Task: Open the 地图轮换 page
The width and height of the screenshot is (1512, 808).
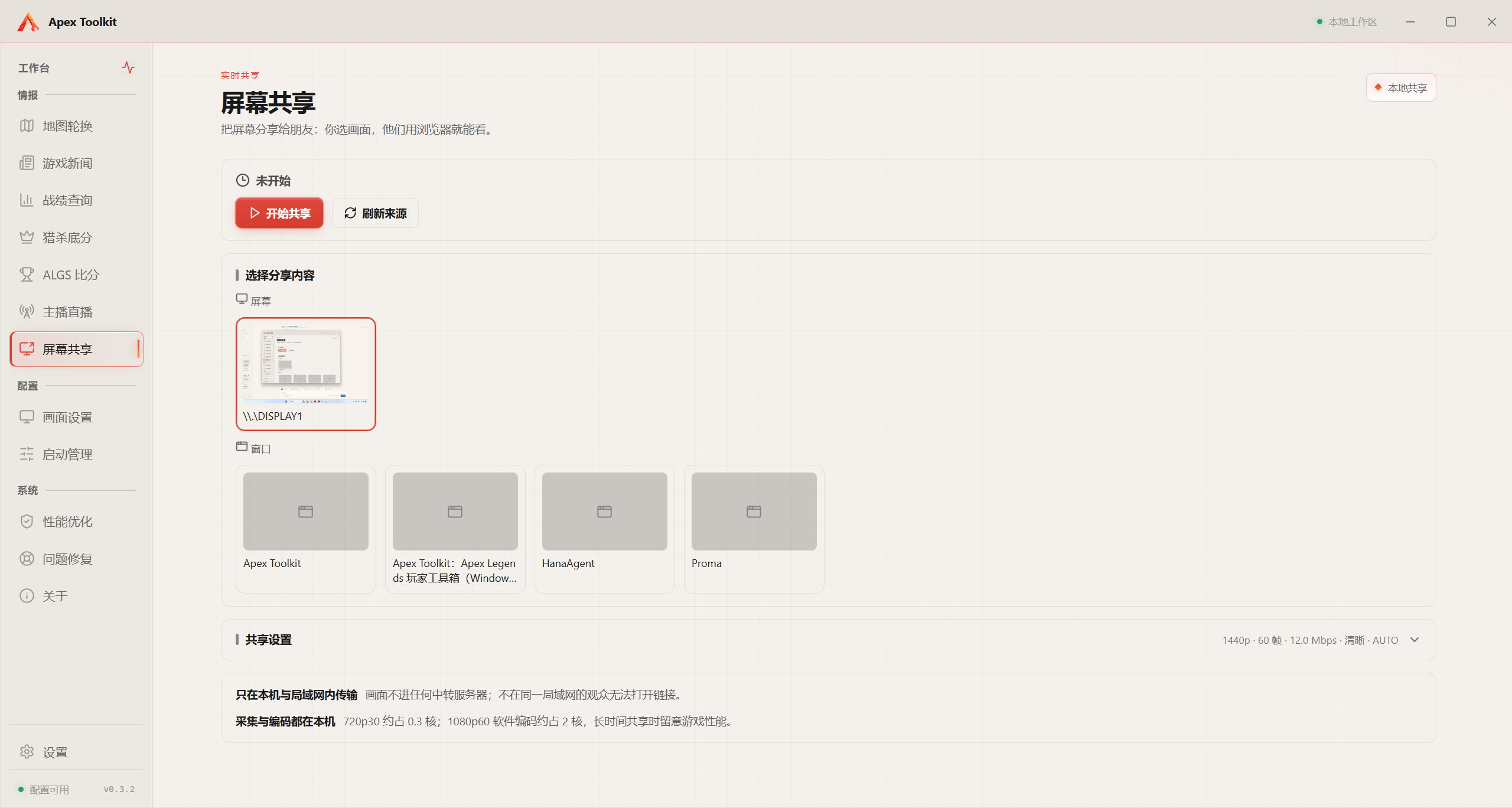Action: pyautogui.click(x=77, y=126)
